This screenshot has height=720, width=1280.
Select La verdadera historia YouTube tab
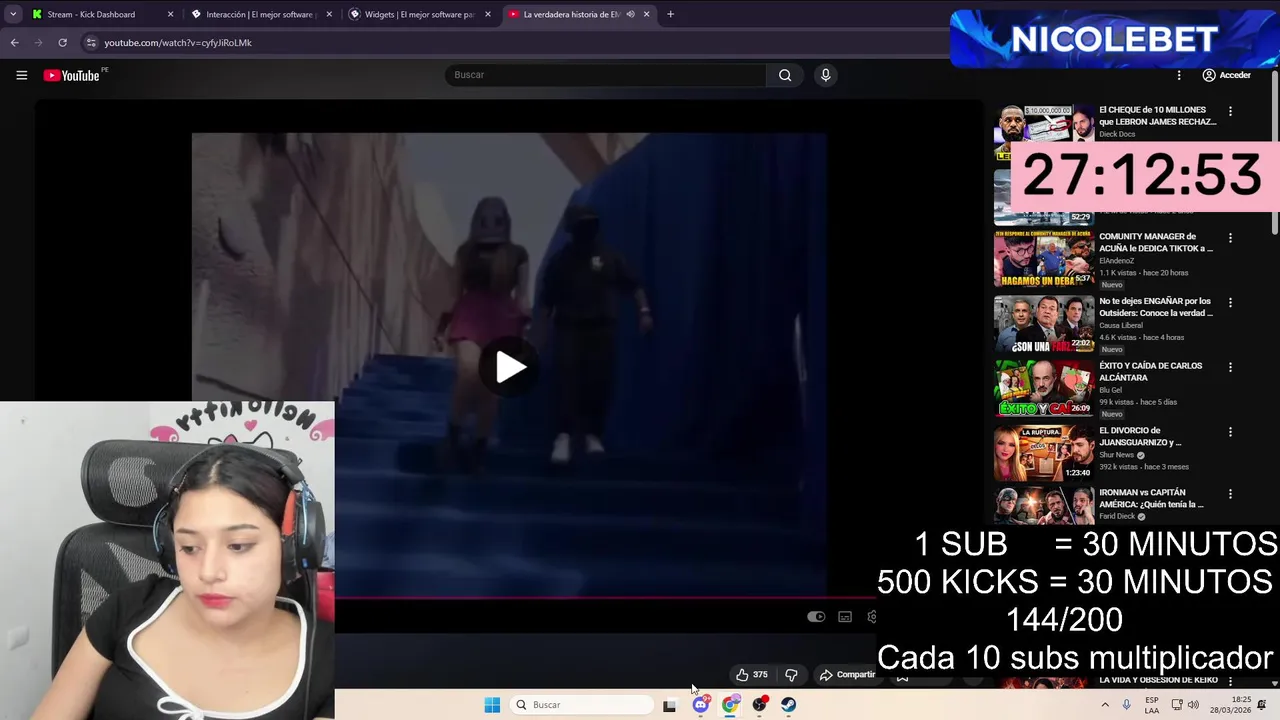tap(571, 14)
